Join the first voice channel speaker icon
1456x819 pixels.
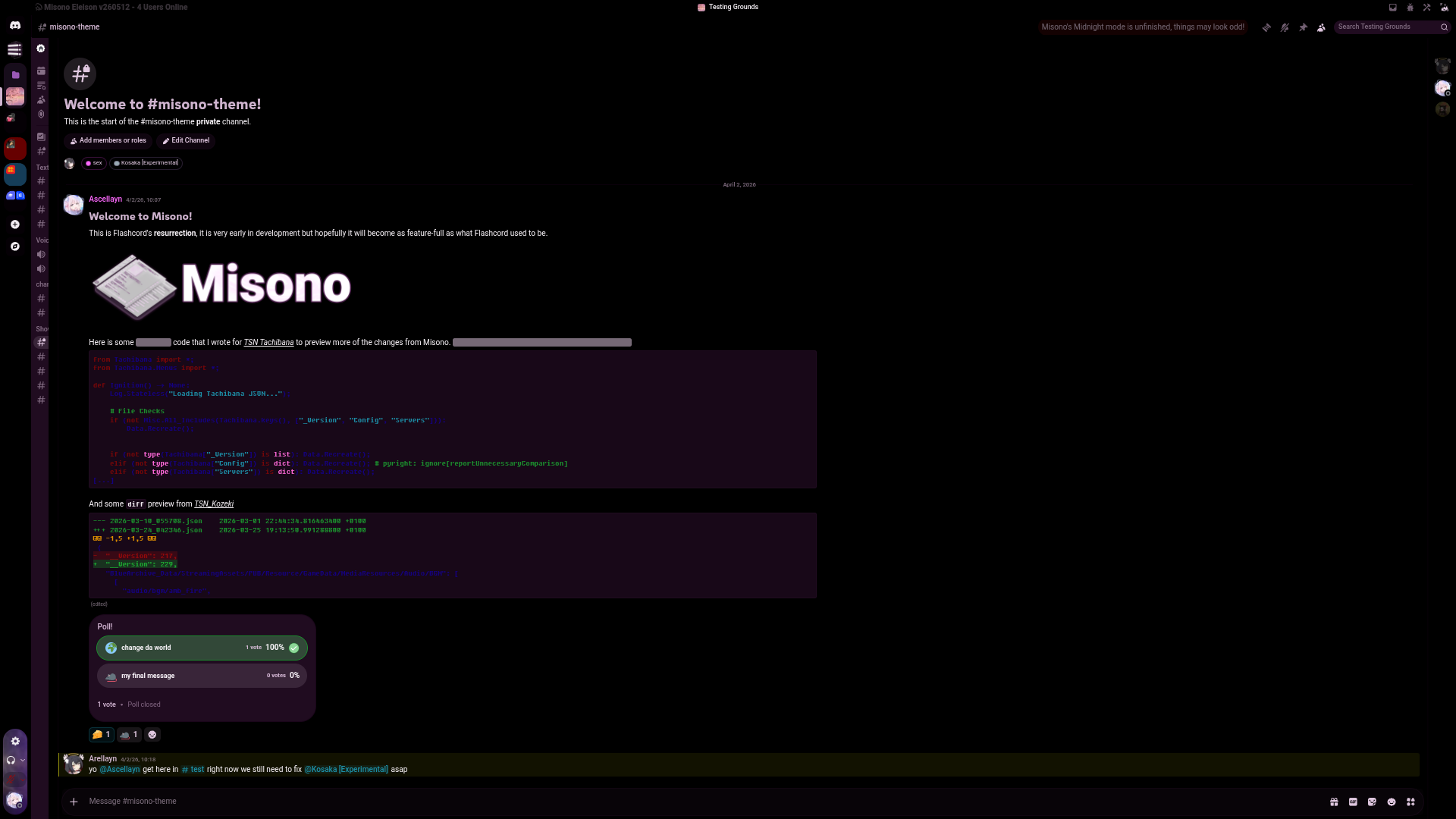click(41, 254)
